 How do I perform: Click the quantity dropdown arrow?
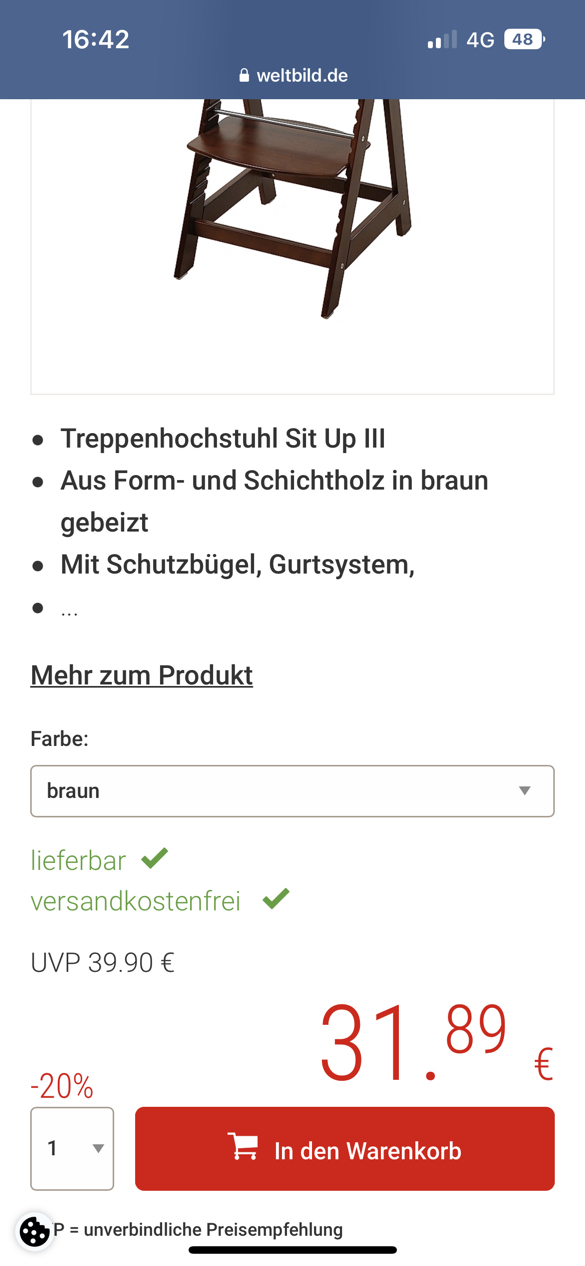pos(98,1149)
